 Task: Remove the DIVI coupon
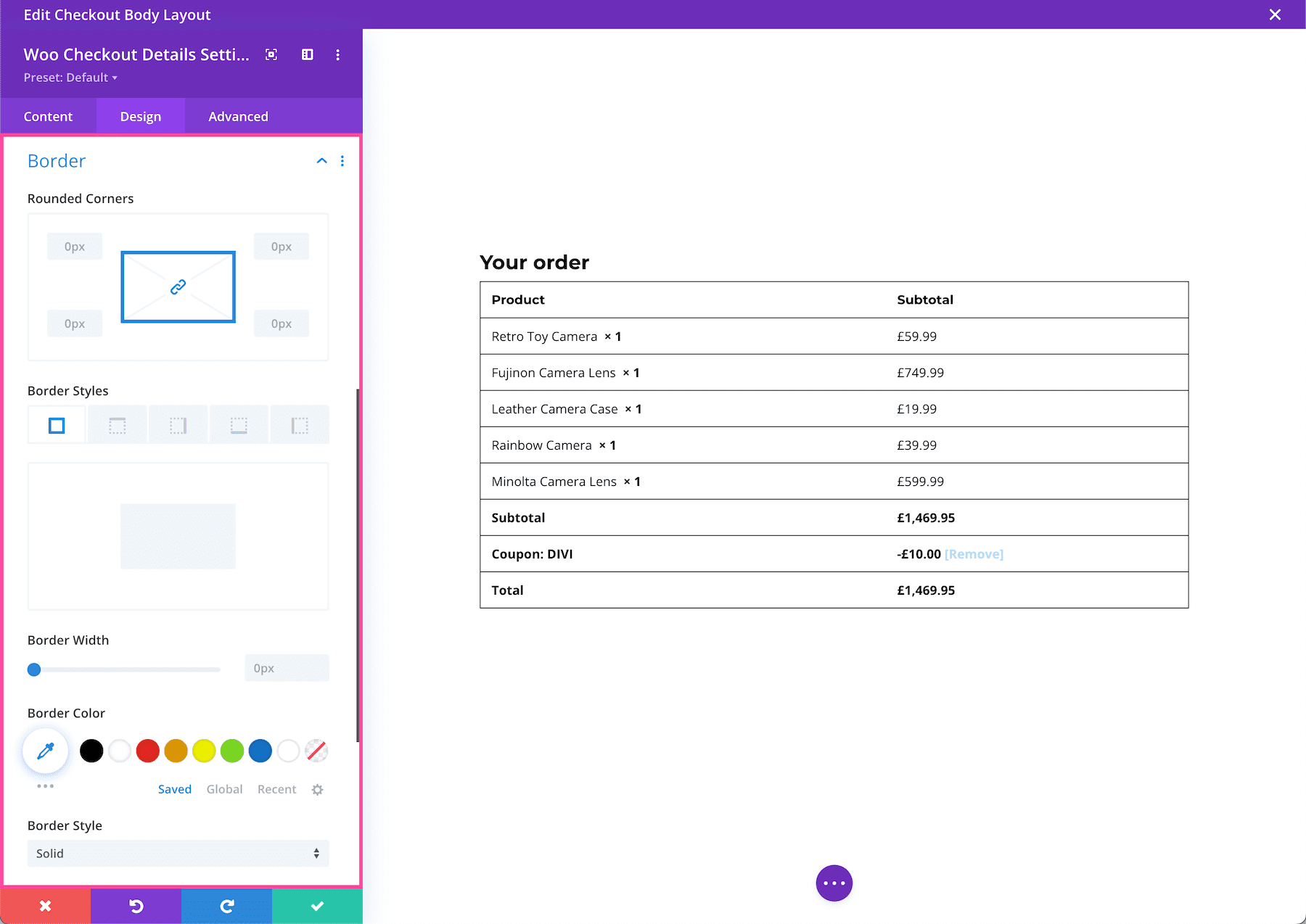[x=974, y=553]
